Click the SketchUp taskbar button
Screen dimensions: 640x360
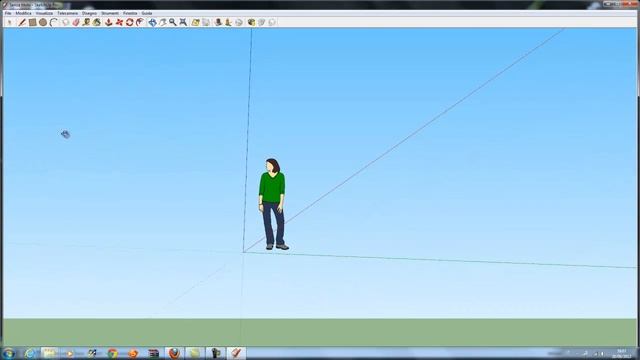coord(236,353)
